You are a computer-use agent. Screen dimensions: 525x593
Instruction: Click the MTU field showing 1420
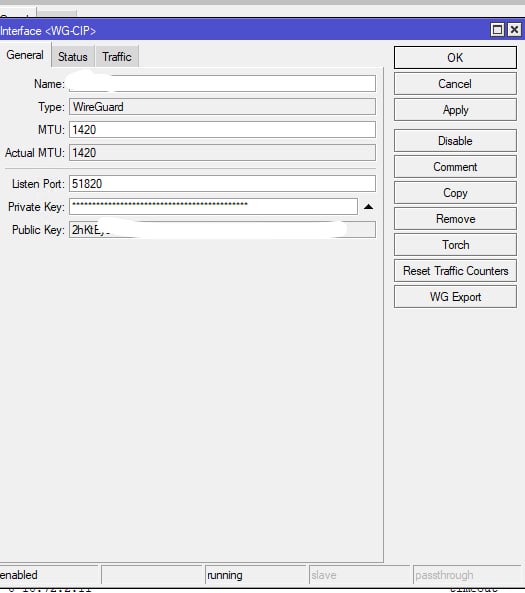pyautogui.click(x=222, y=130)
